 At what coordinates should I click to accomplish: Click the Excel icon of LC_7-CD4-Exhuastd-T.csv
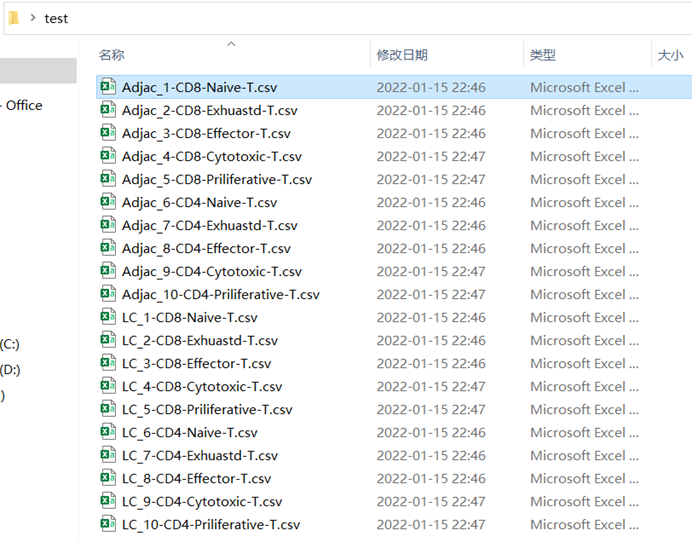tap(108, 454)
